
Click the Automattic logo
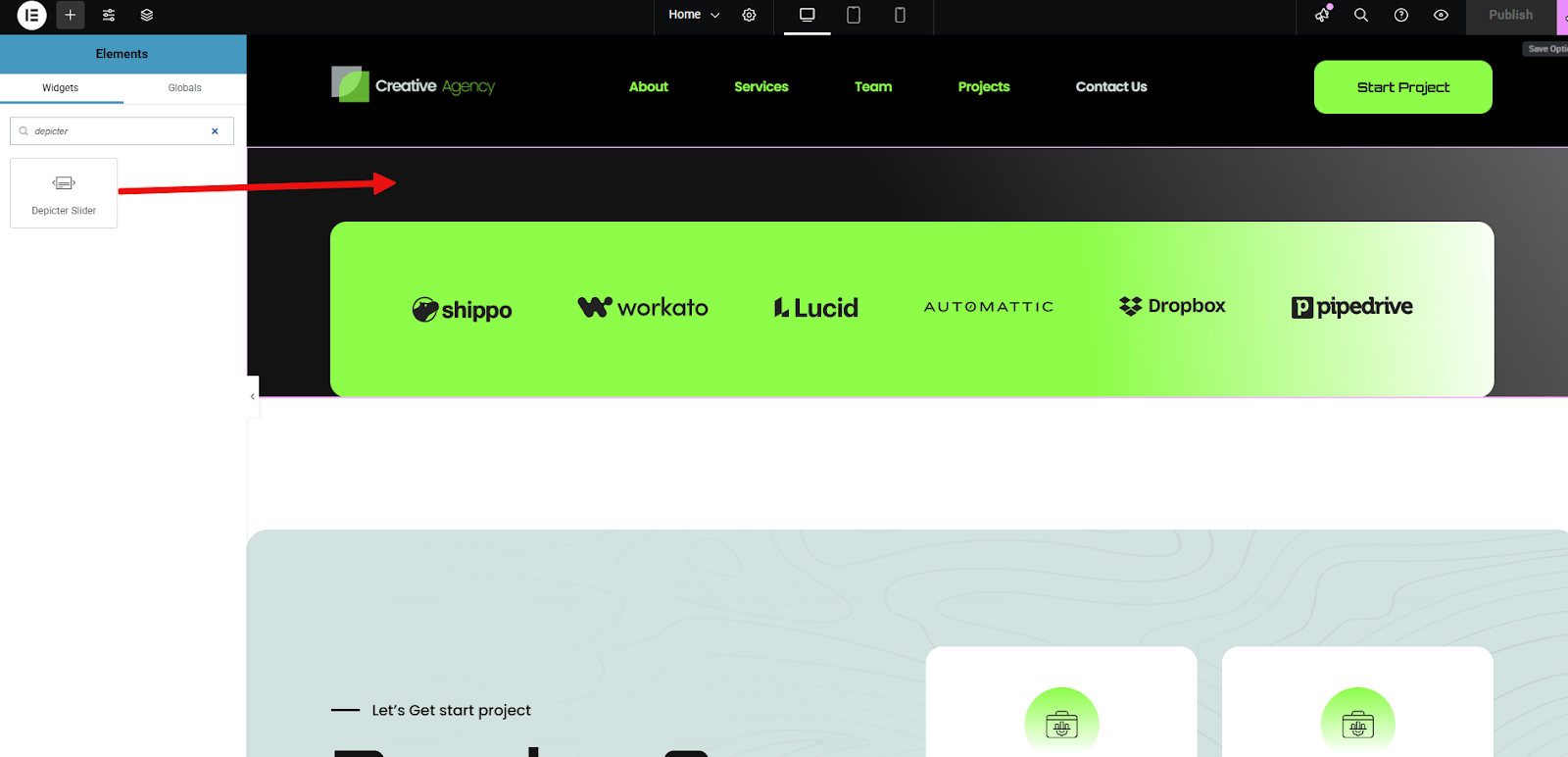pos(989,307)
